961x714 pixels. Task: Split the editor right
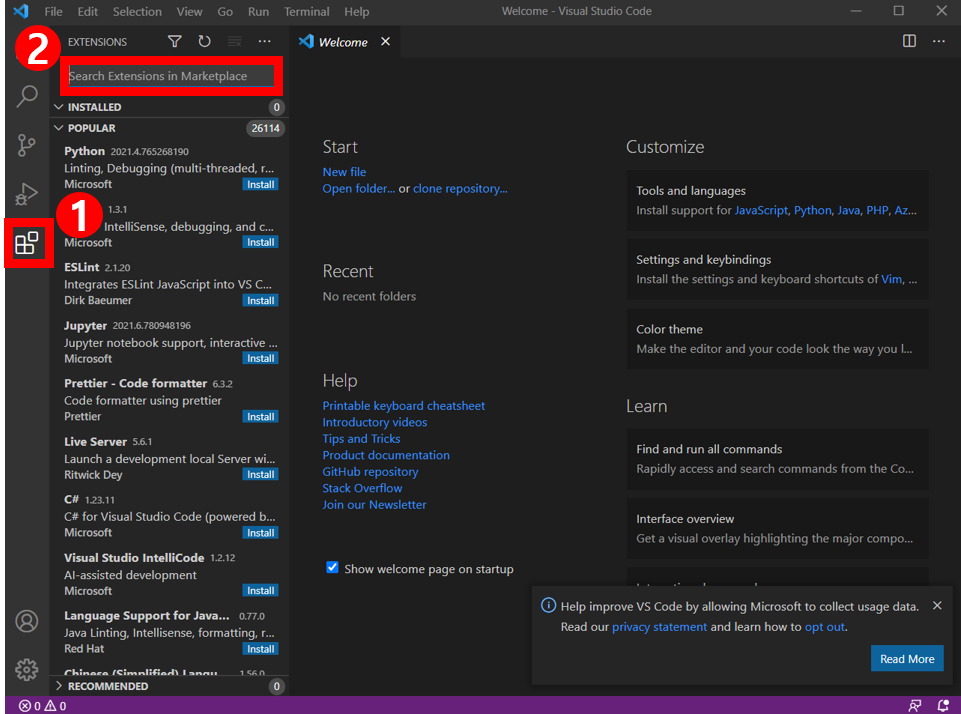[x=910, y=41]
